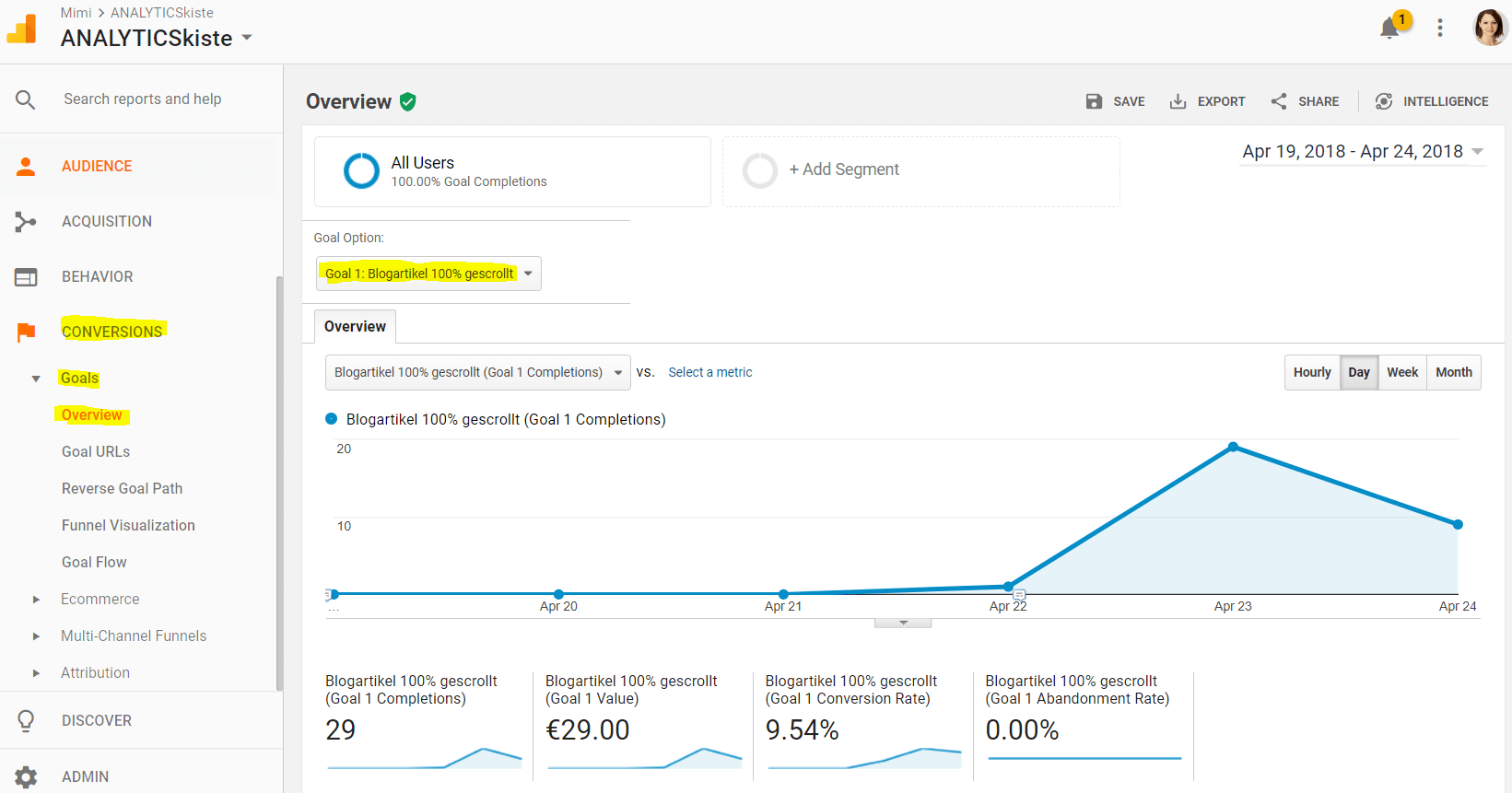Click the user profile avatar
Viewport: 1512px width, 793px height.
1489,28
